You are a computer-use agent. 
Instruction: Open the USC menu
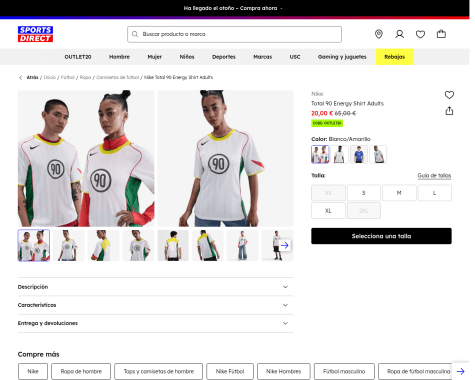coord(295,57)
